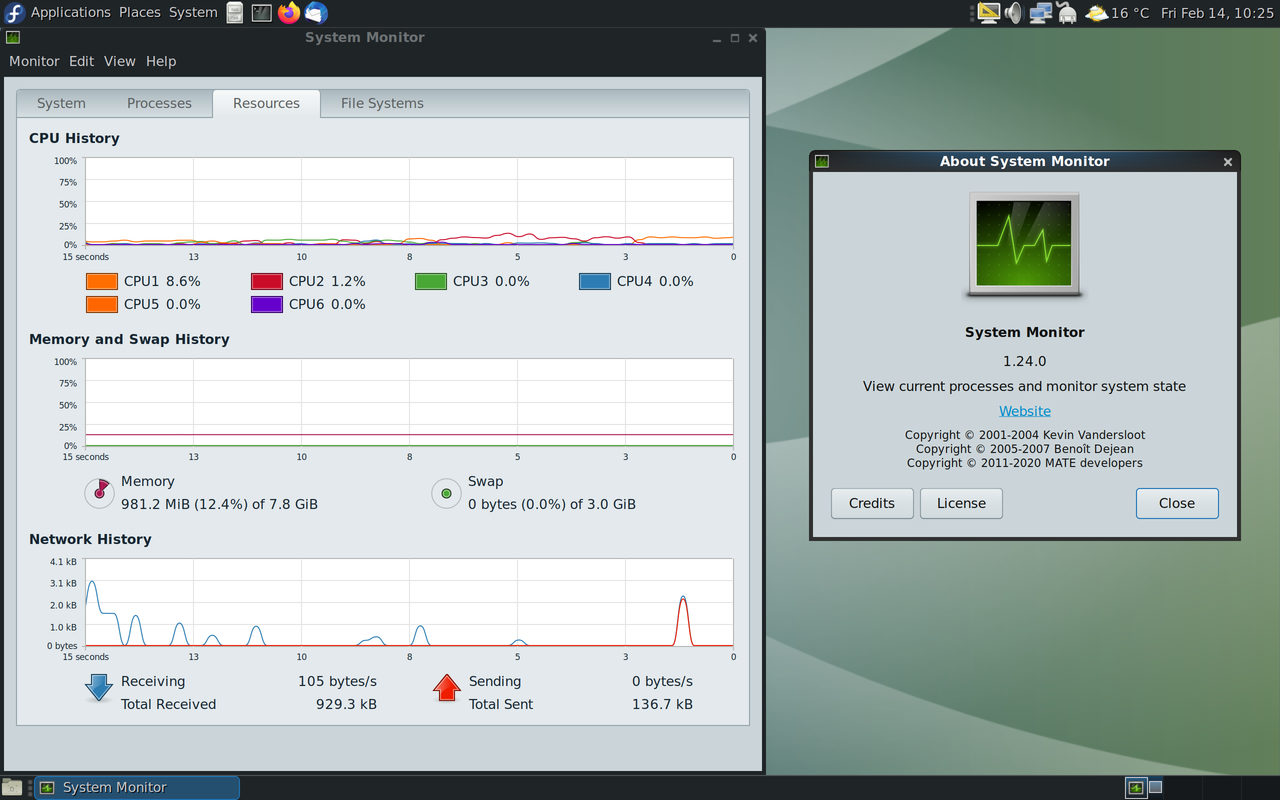Switch to the System tab

click(x=61, y=103)
